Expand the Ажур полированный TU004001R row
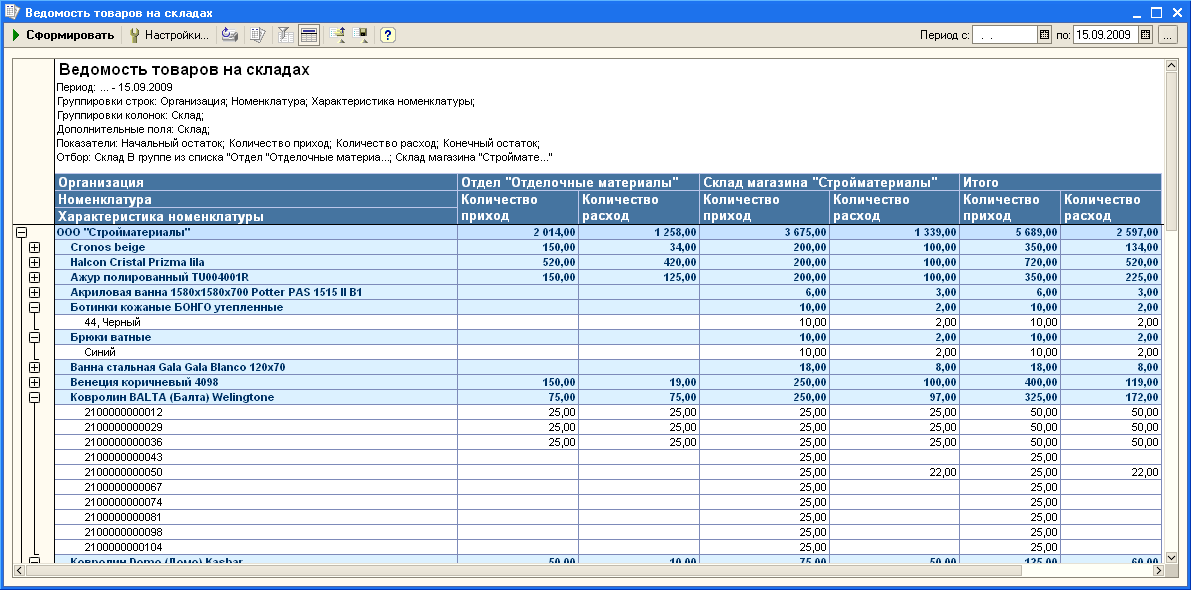 34,277
